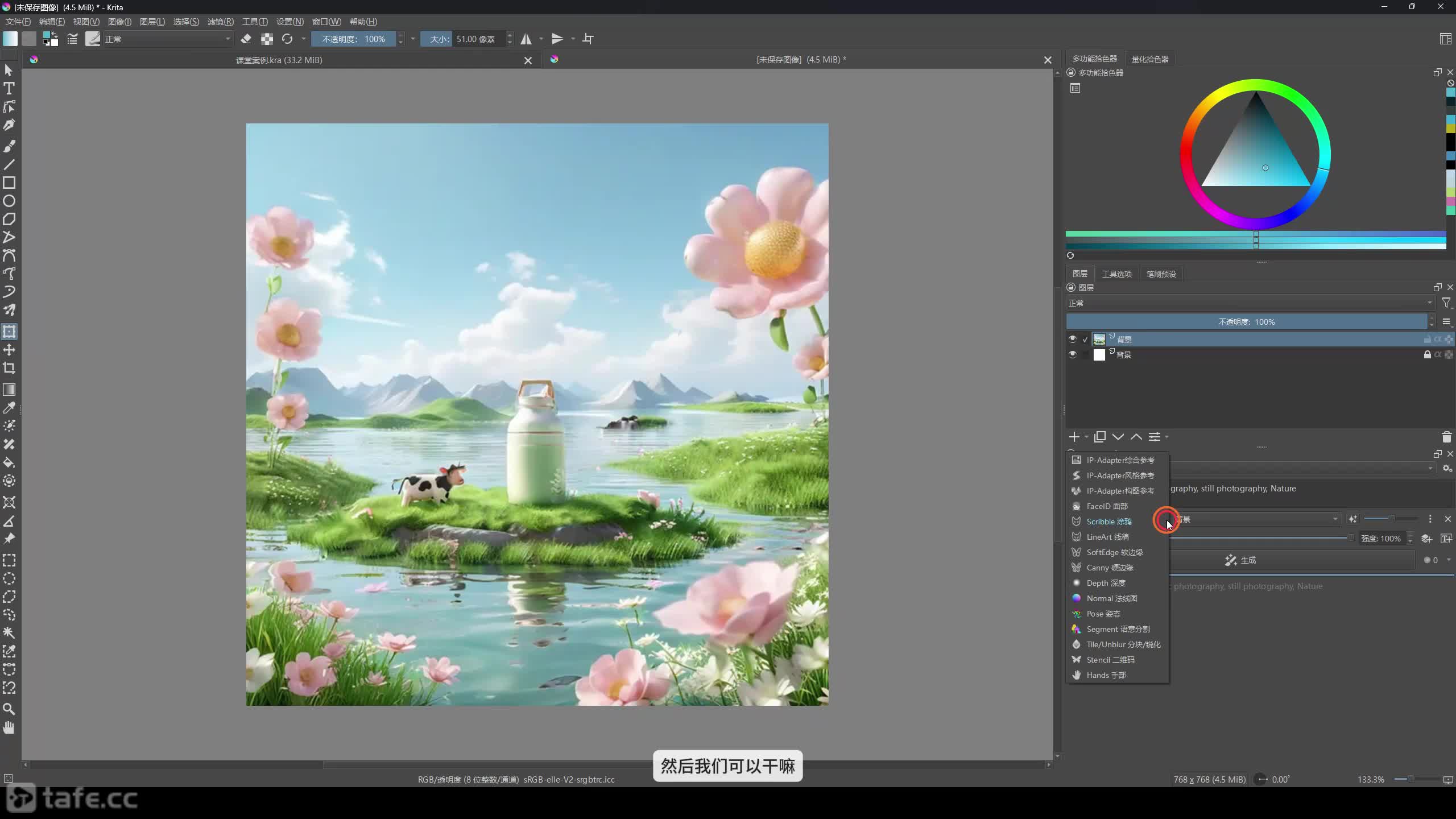Select the Zoom tool
This screenshot has height=819, width=1456.
(9, 709)
